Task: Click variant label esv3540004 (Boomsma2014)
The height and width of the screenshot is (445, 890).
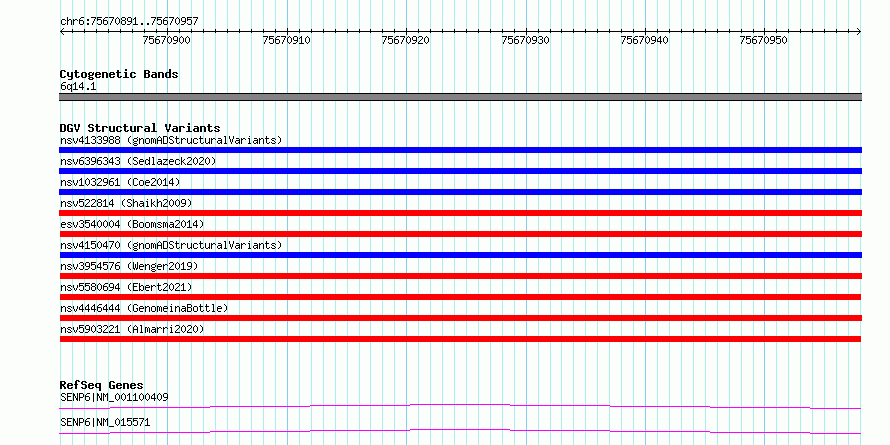Action: pos(132,224)
